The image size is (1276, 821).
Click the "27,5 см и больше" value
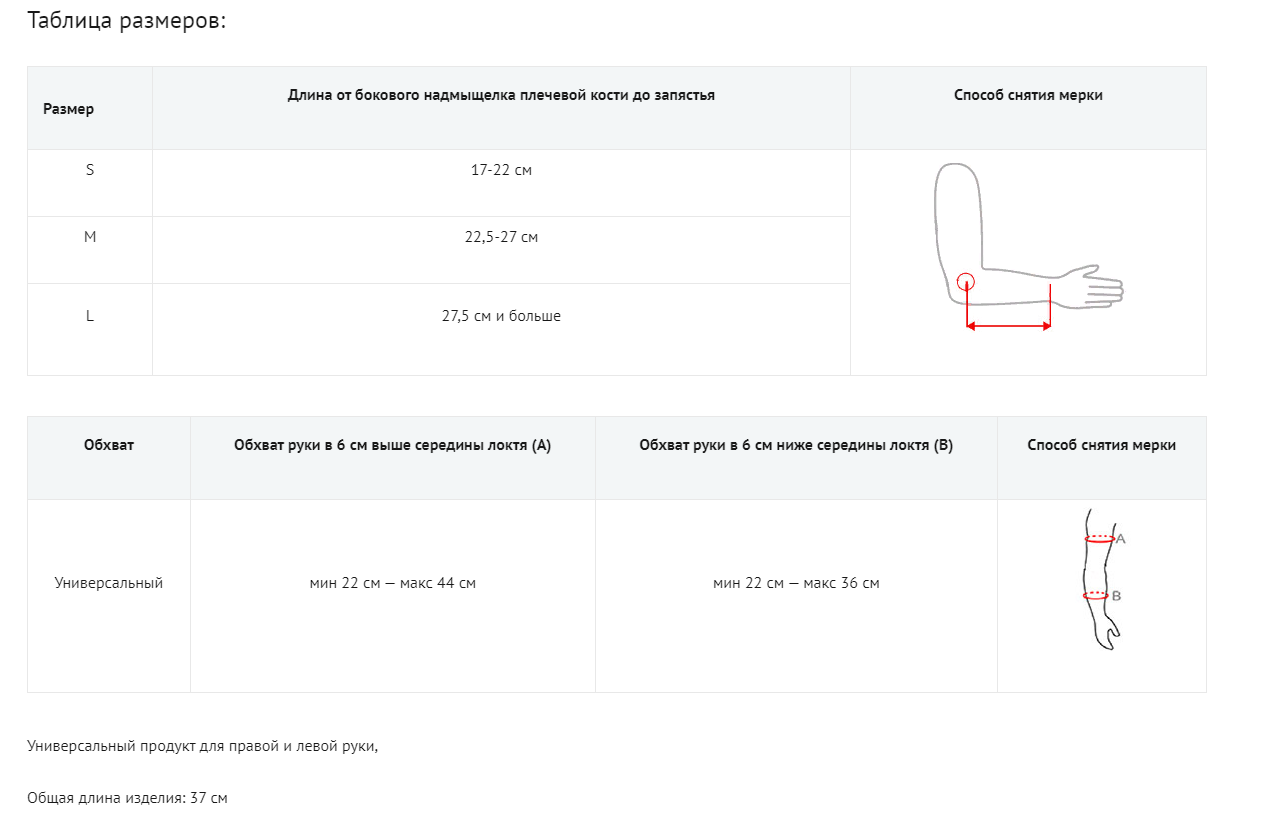pyautogui.click(x=501, y=316)
